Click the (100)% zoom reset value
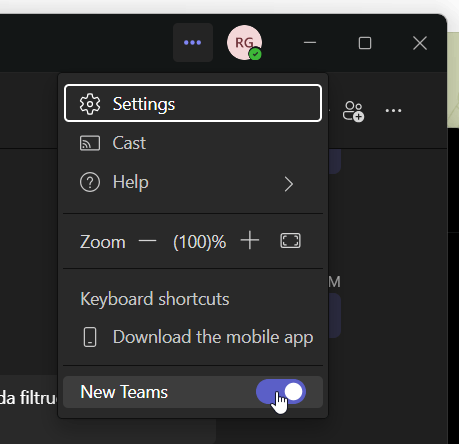The image size is (459, 444). pyautogui.click(x=199, y=242)
